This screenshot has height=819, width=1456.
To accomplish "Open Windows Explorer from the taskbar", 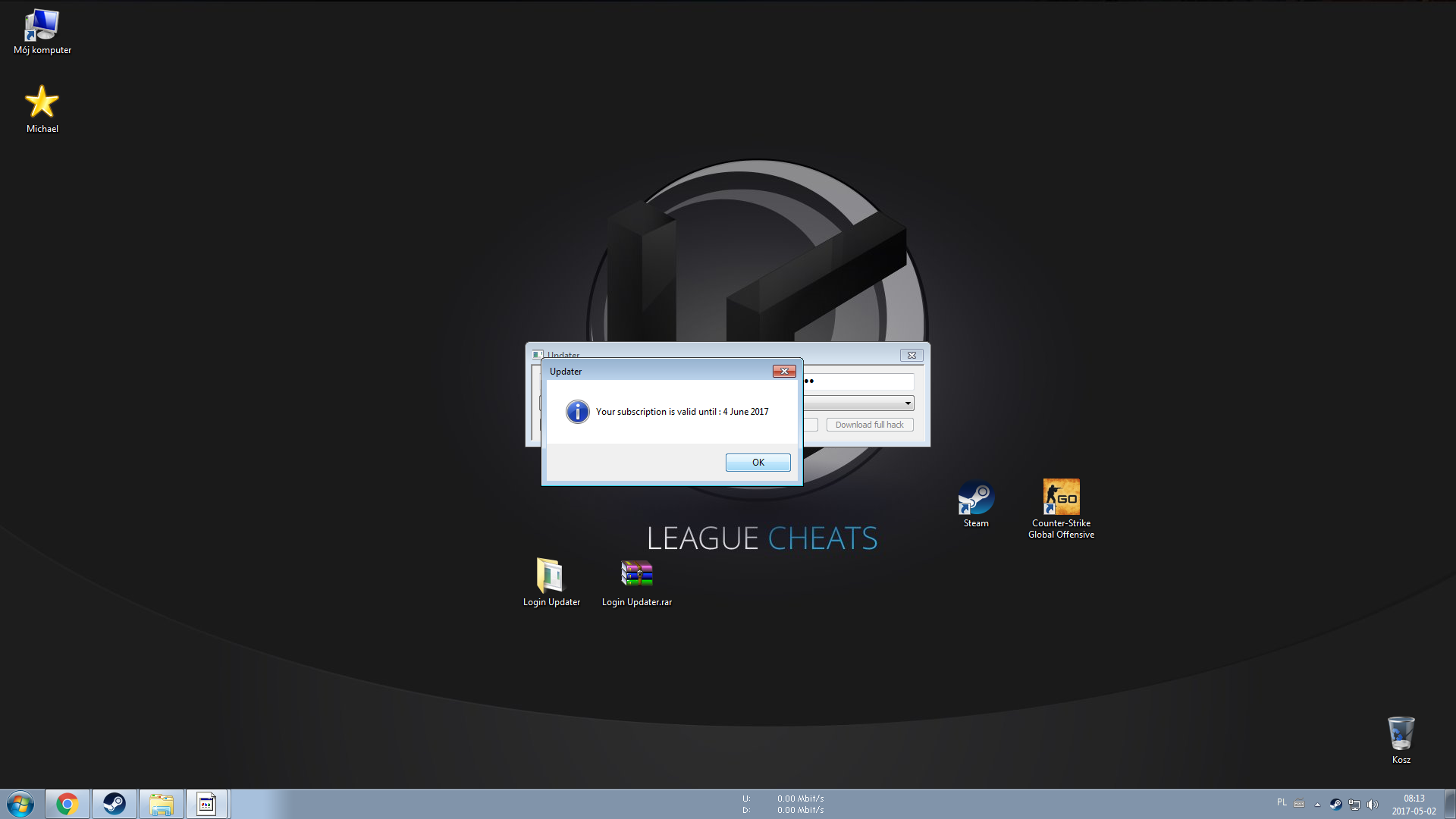I will (162, 804).
